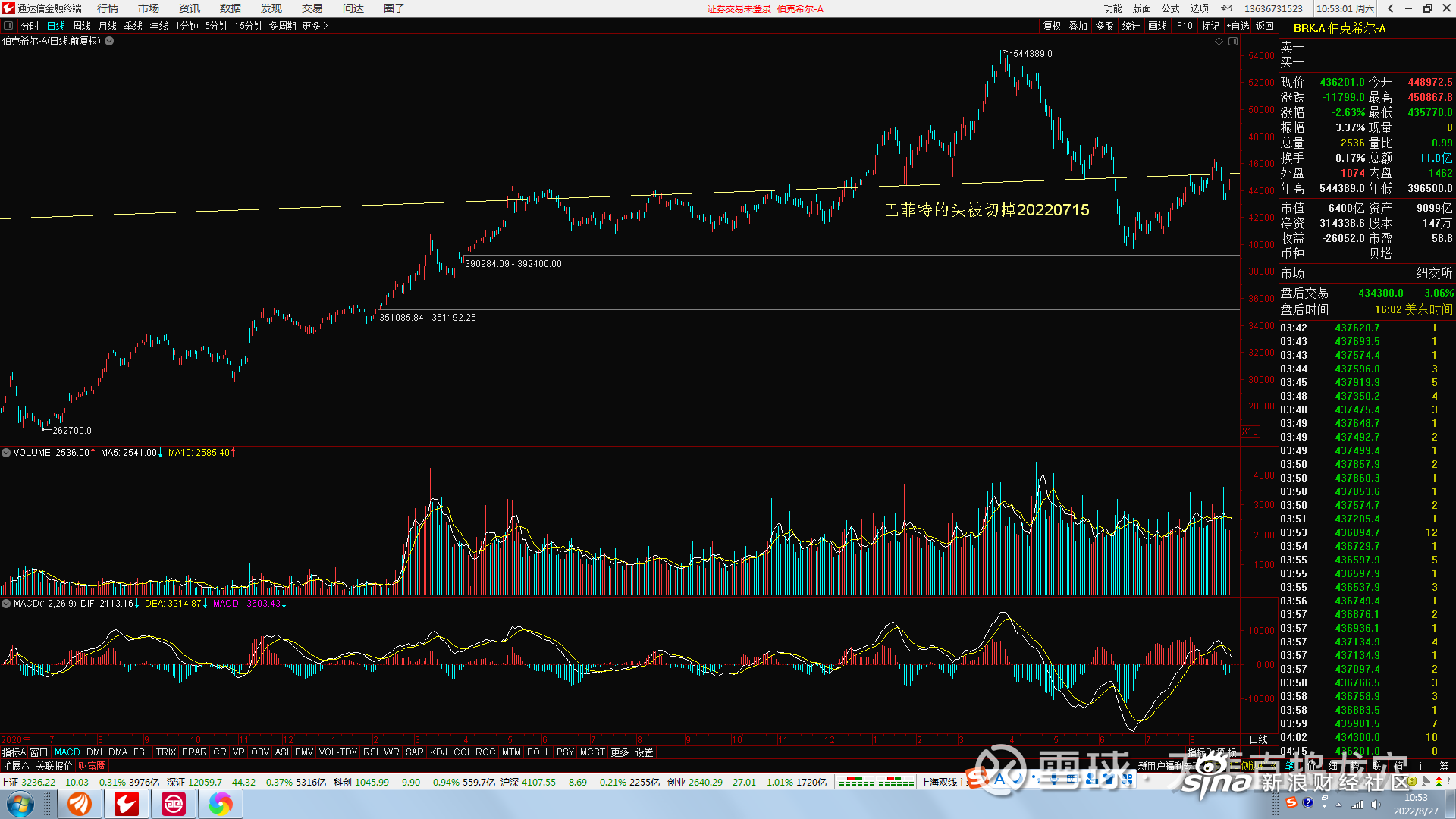1456x819 pixels.
Task: Open the 叠加 overlay option
Action: pos(1078,26)
